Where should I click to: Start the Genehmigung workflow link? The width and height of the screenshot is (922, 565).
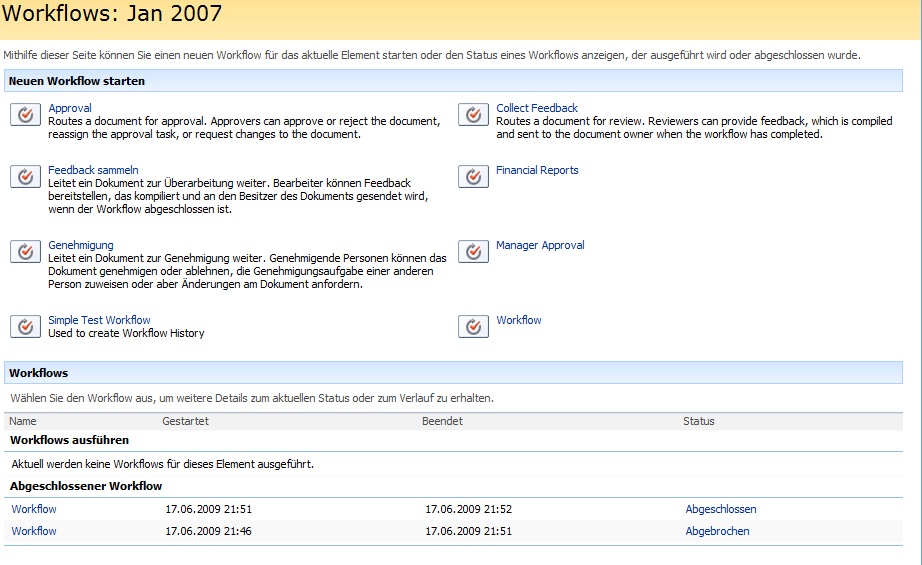pyautogui.click(x=81, y=245)
